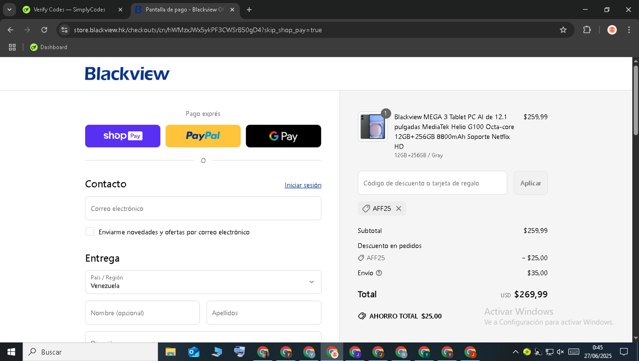Go back in browser history
The height and width of the screenshot is (361, 639).
coord(11,30)
